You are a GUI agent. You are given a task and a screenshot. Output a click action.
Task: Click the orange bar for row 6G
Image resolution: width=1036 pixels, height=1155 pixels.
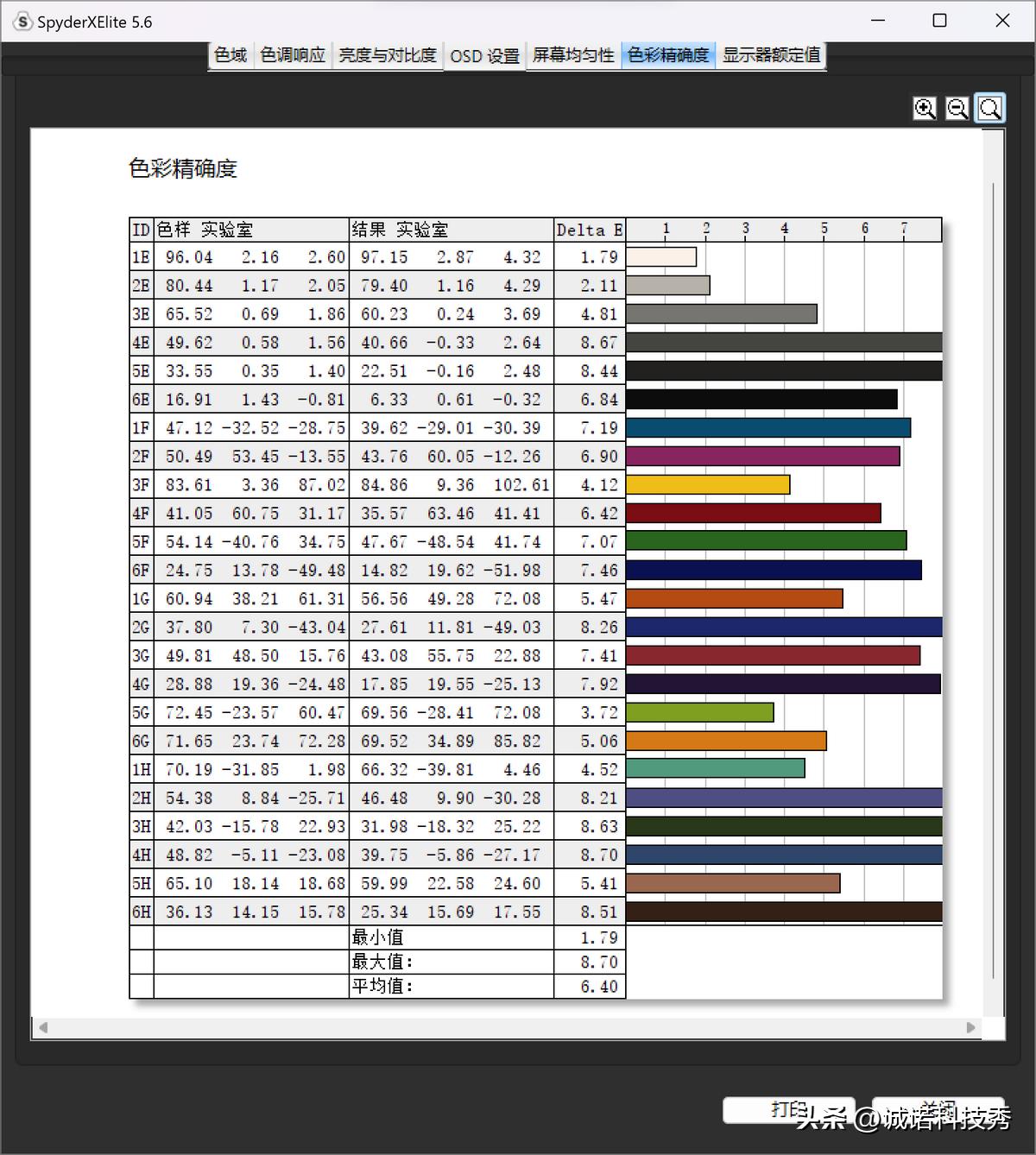[725, 741]
